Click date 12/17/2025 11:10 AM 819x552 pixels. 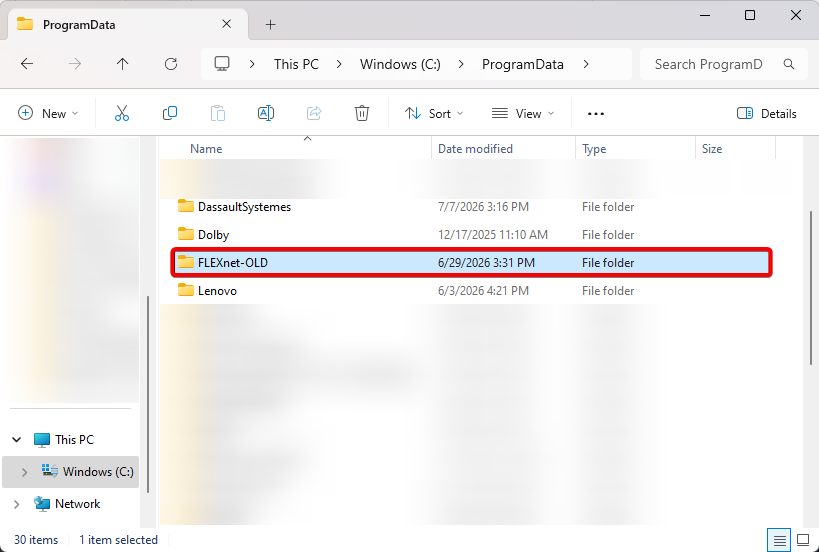pos(493,235)
